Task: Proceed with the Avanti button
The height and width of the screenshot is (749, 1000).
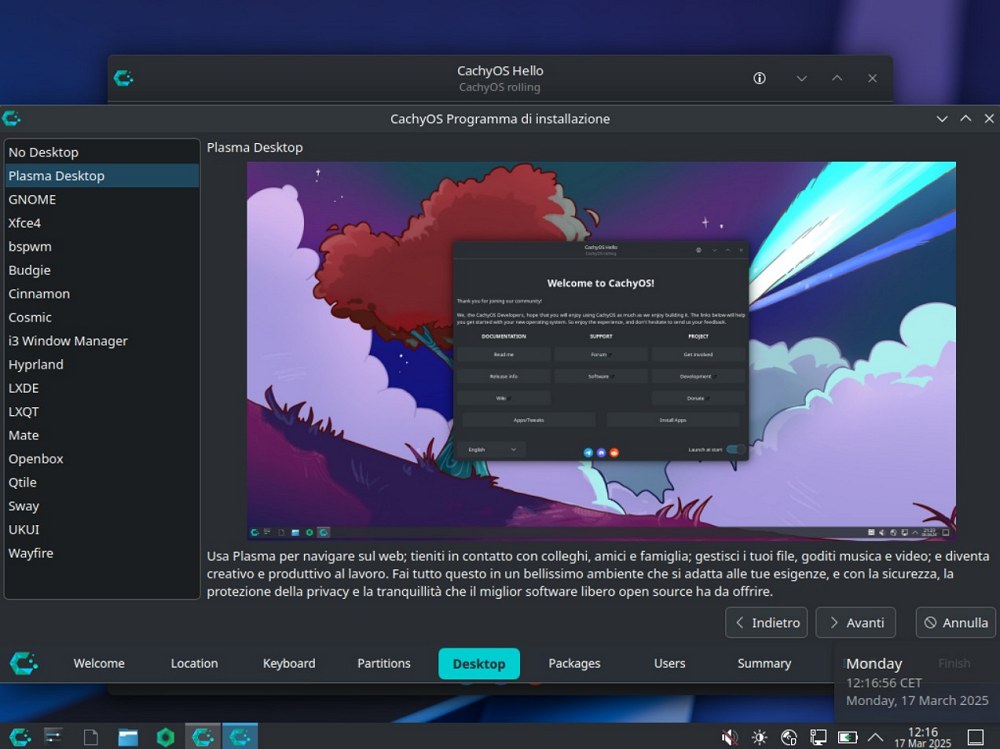Action: 856,623
